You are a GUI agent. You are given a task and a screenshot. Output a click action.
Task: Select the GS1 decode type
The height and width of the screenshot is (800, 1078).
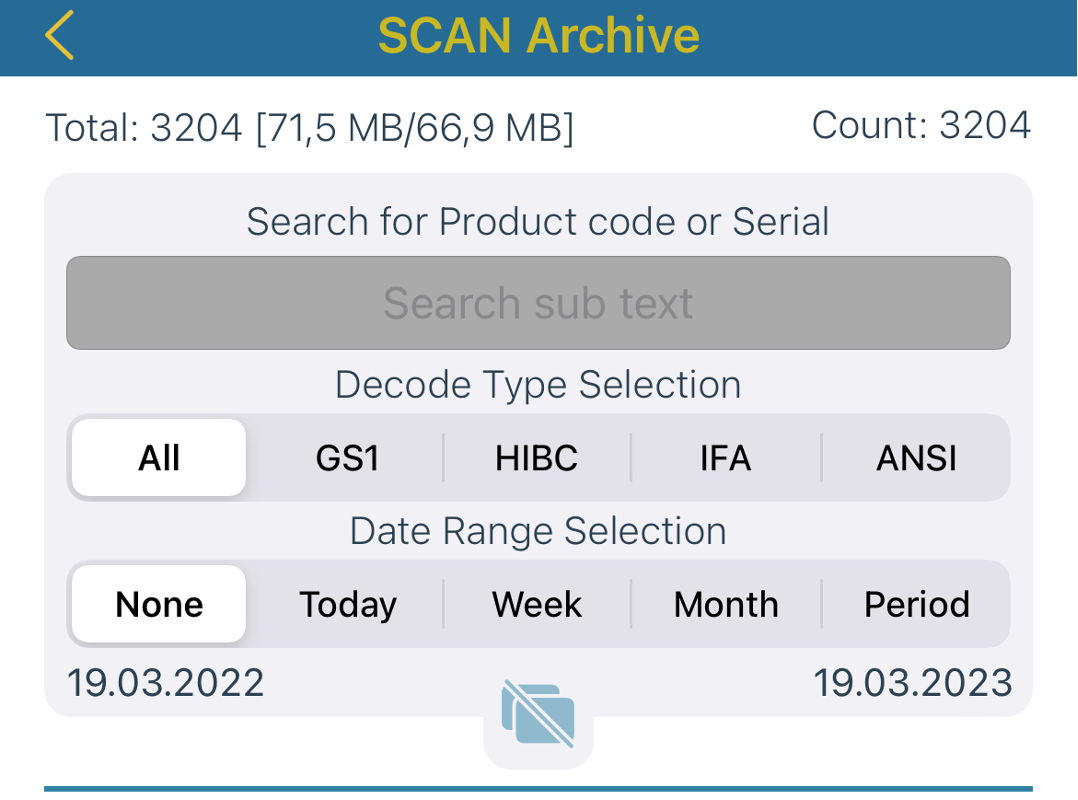[348, 458]
